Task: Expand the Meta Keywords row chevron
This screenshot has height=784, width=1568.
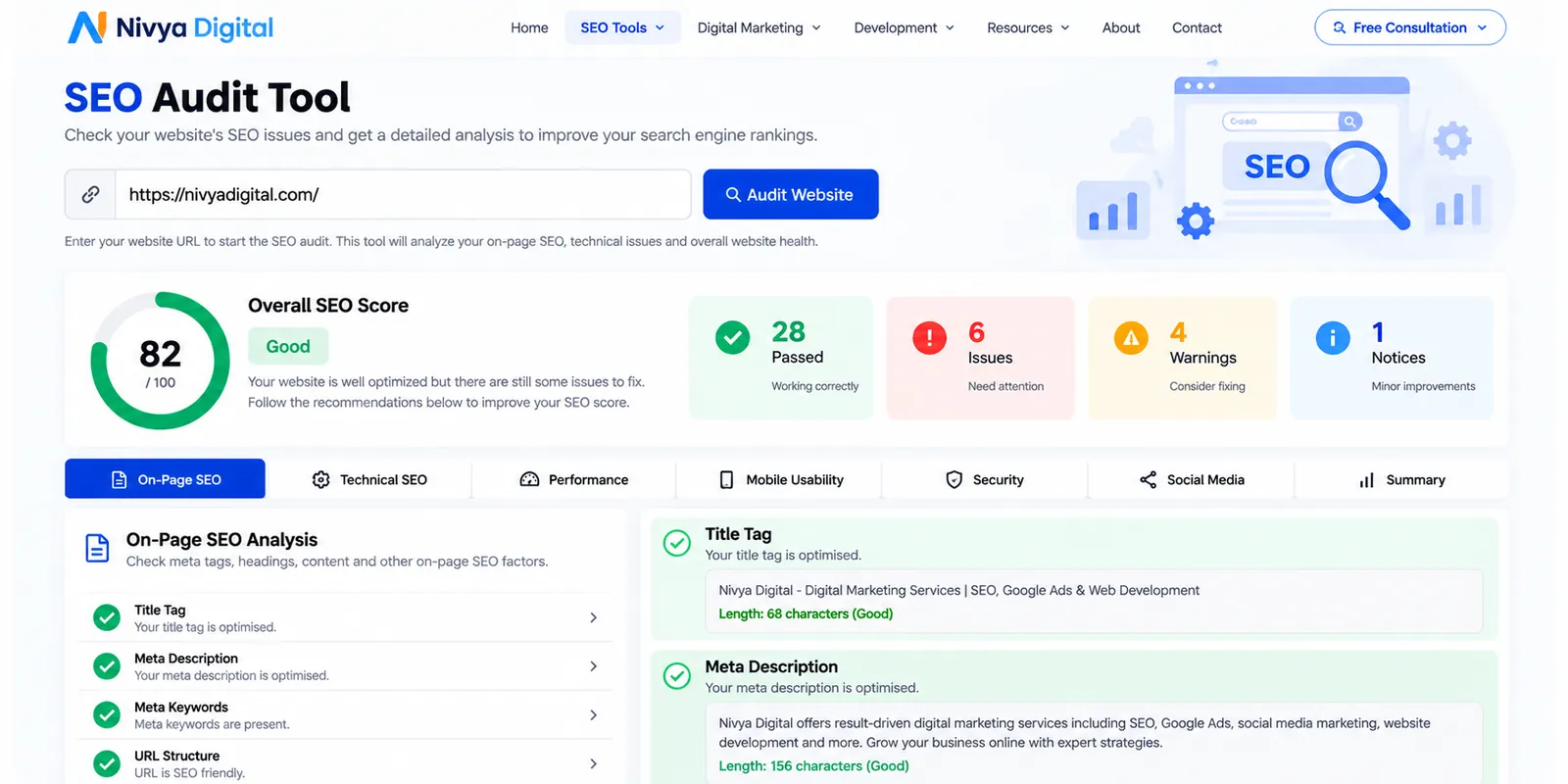Action: 593,715
